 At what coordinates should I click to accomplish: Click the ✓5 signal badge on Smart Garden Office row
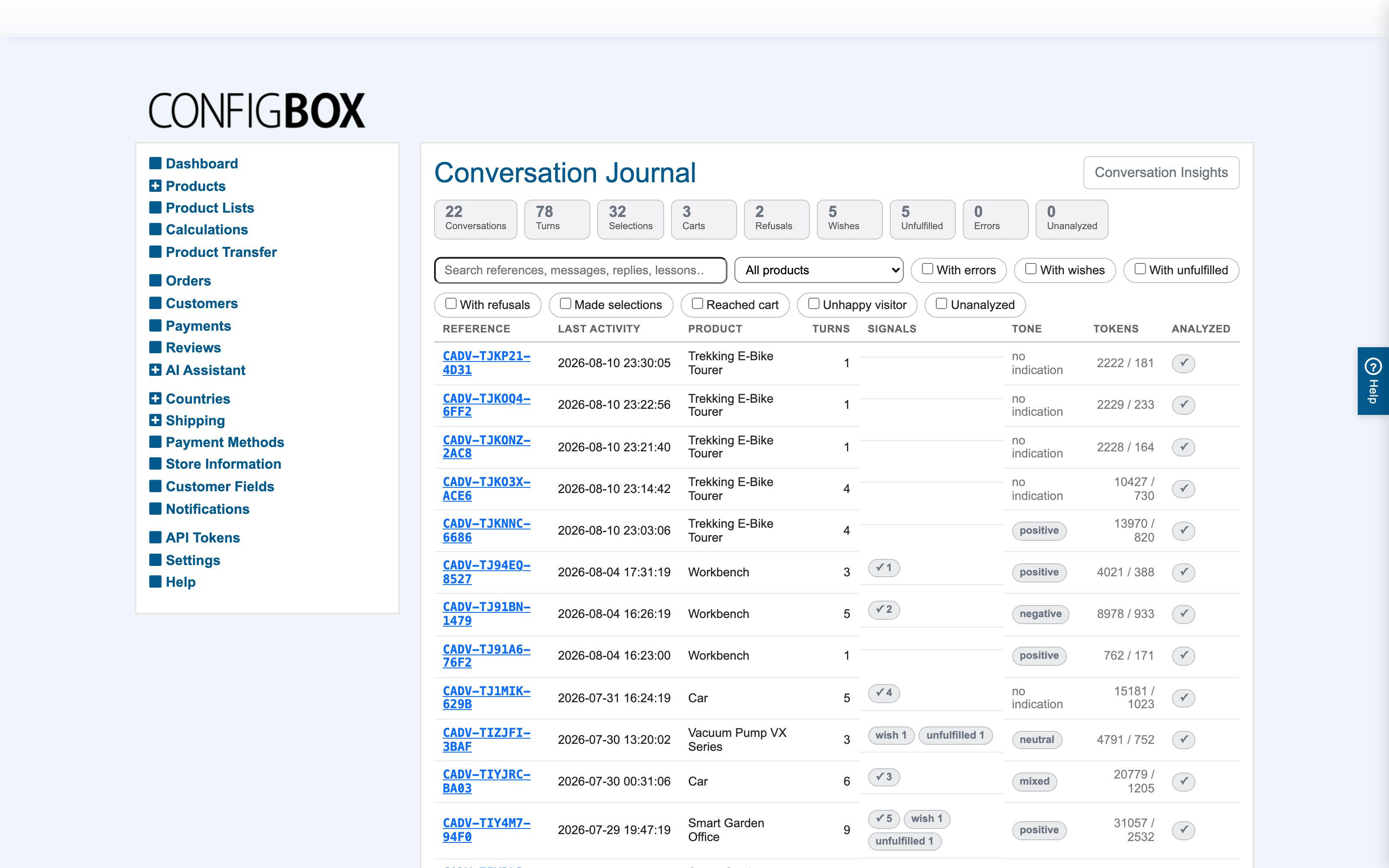coord(884,819)
